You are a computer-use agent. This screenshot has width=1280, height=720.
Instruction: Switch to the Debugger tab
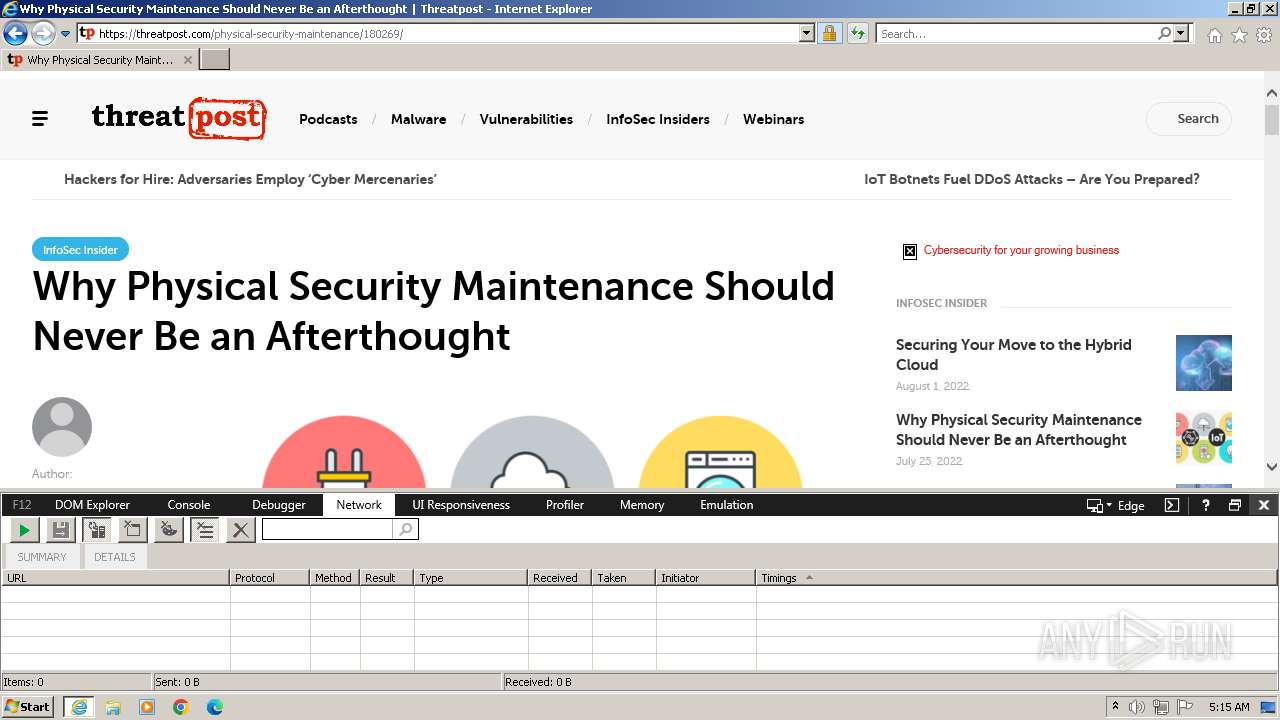(279, 505)
